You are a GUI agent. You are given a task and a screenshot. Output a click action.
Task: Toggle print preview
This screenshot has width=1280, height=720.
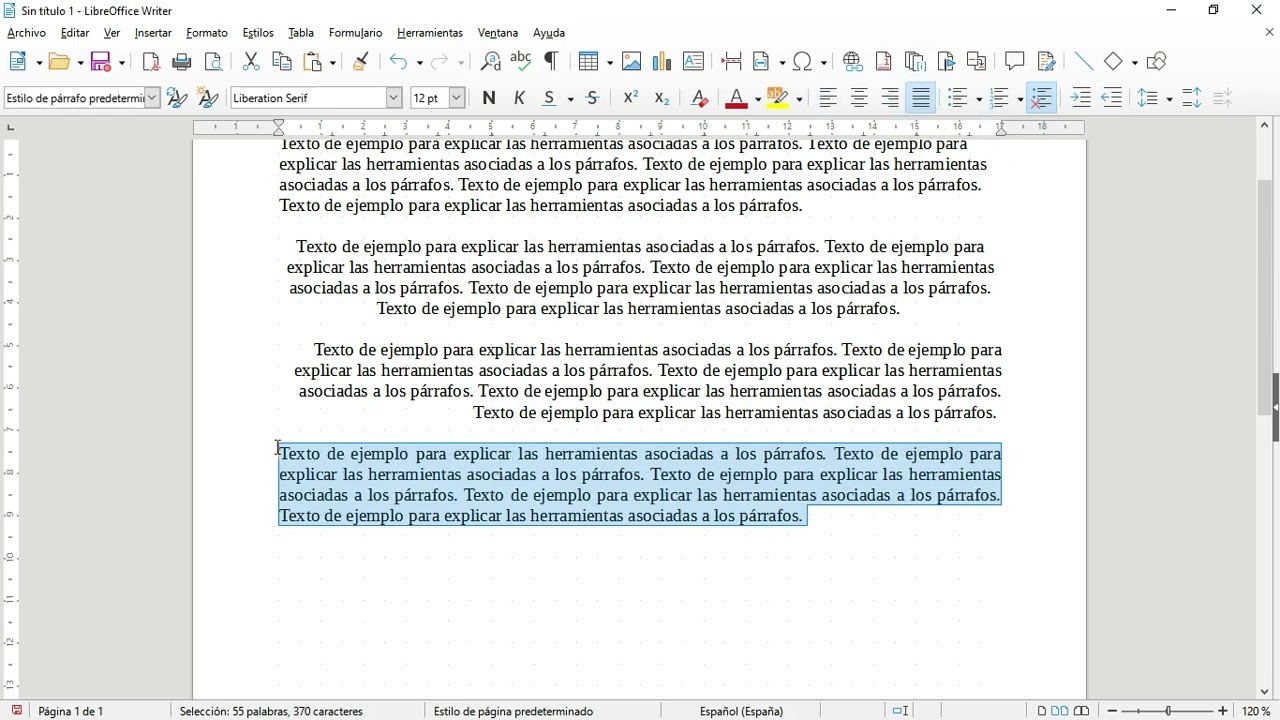(x=213, y=62)
